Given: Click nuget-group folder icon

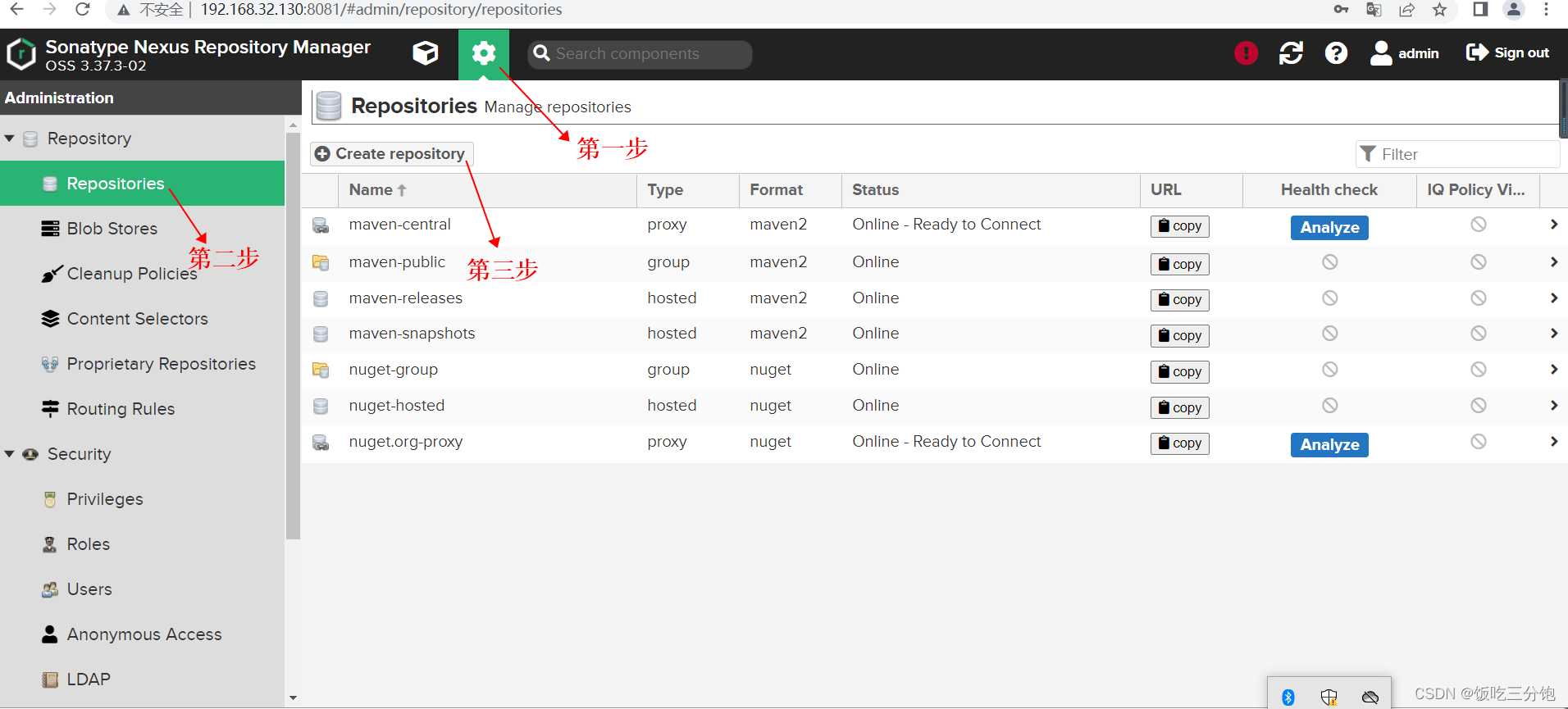Looking at the screenshot, I should [x=321, y=370].
